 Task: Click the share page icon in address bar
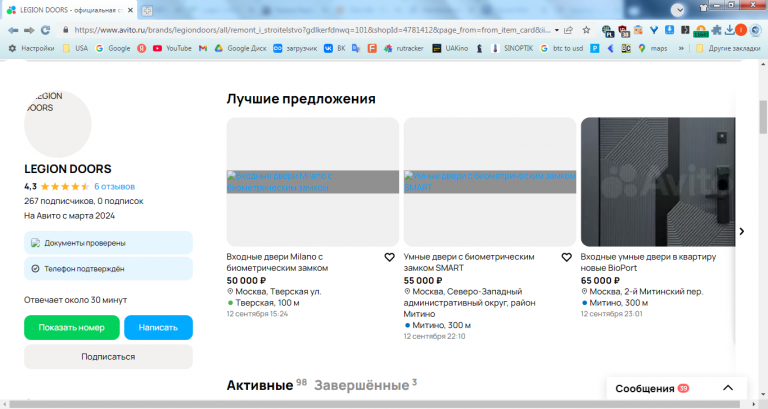pos(569,30)
